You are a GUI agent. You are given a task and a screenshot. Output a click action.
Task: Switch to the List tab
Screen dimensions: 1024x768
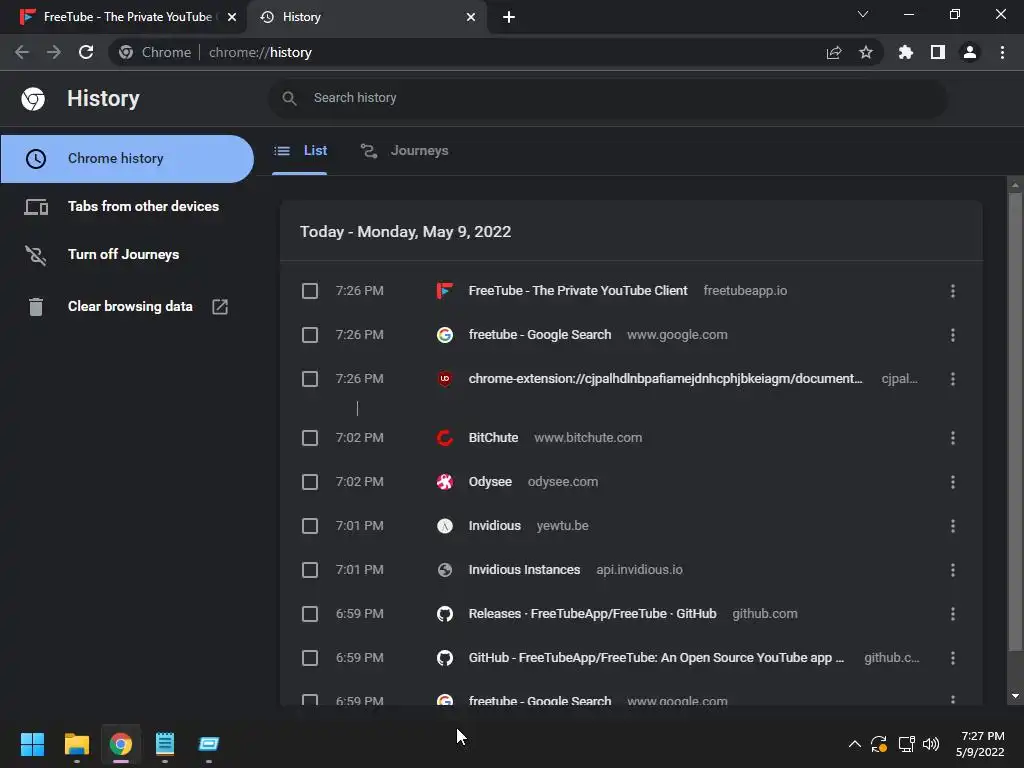300,151
